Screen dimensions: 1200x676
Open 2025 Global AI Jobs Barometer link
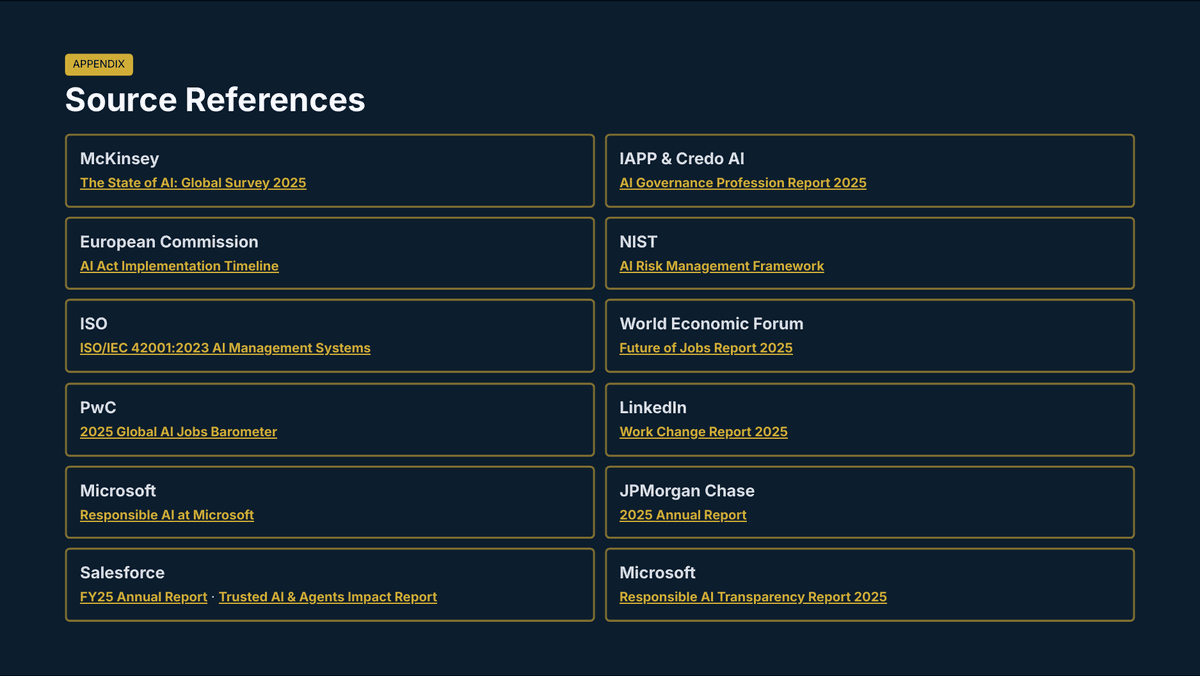[x=178, y=432]
